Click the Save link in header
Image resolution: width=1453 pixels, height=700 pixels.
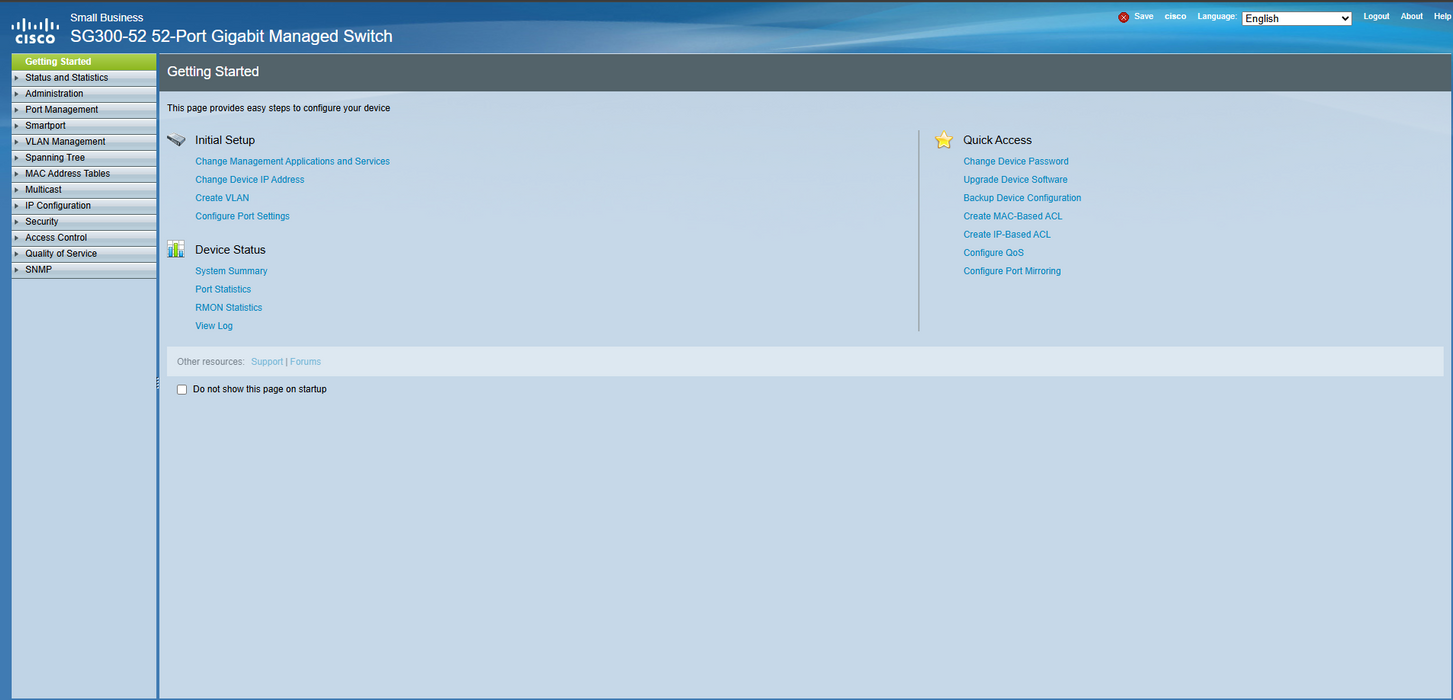click(1143, 17)
